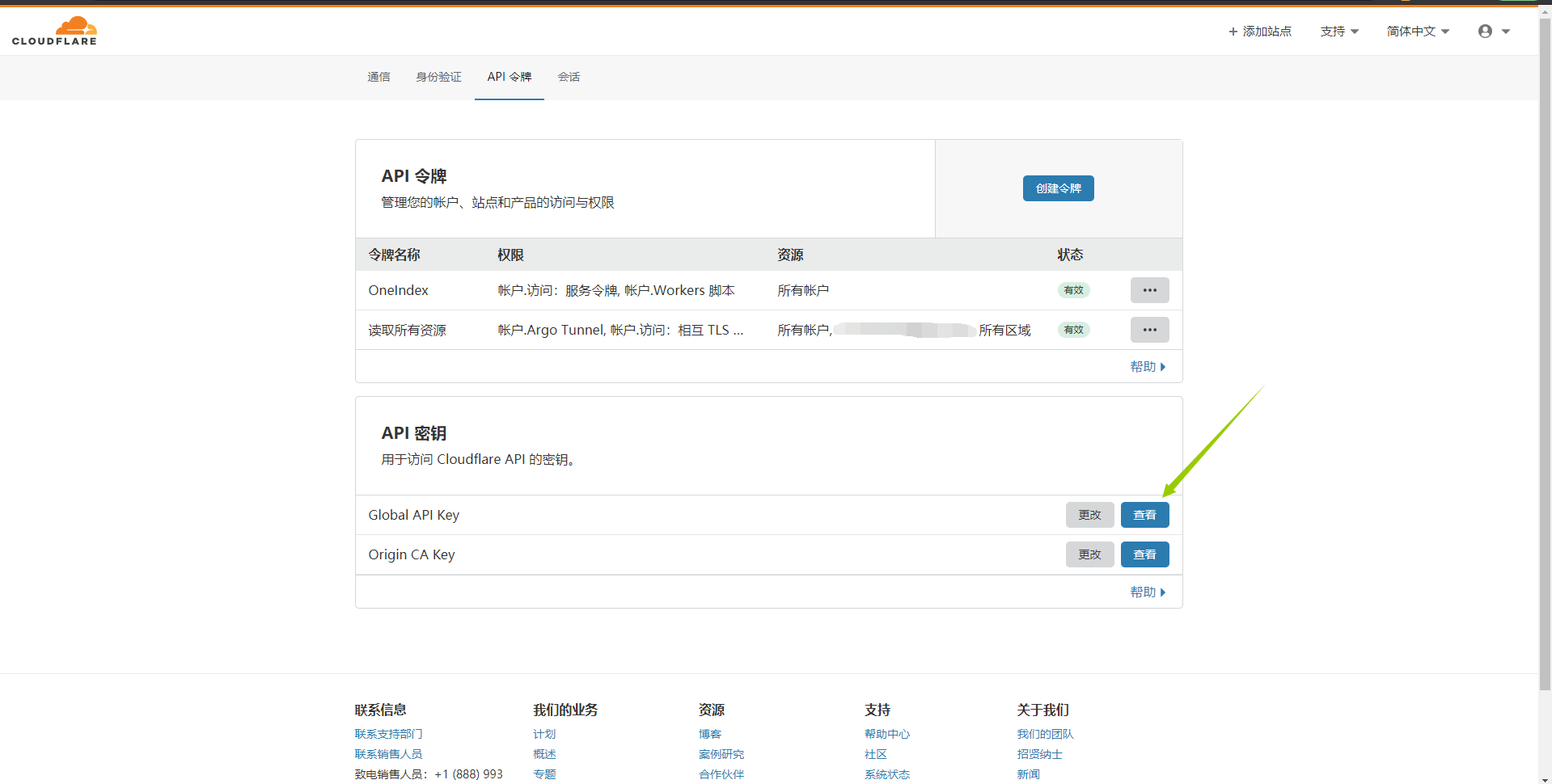Open the three-dots menu for the 读取所有资源 token
Image resolution: width=1552 pixels, height=784 pixels.
click(x=1149, y=330)
